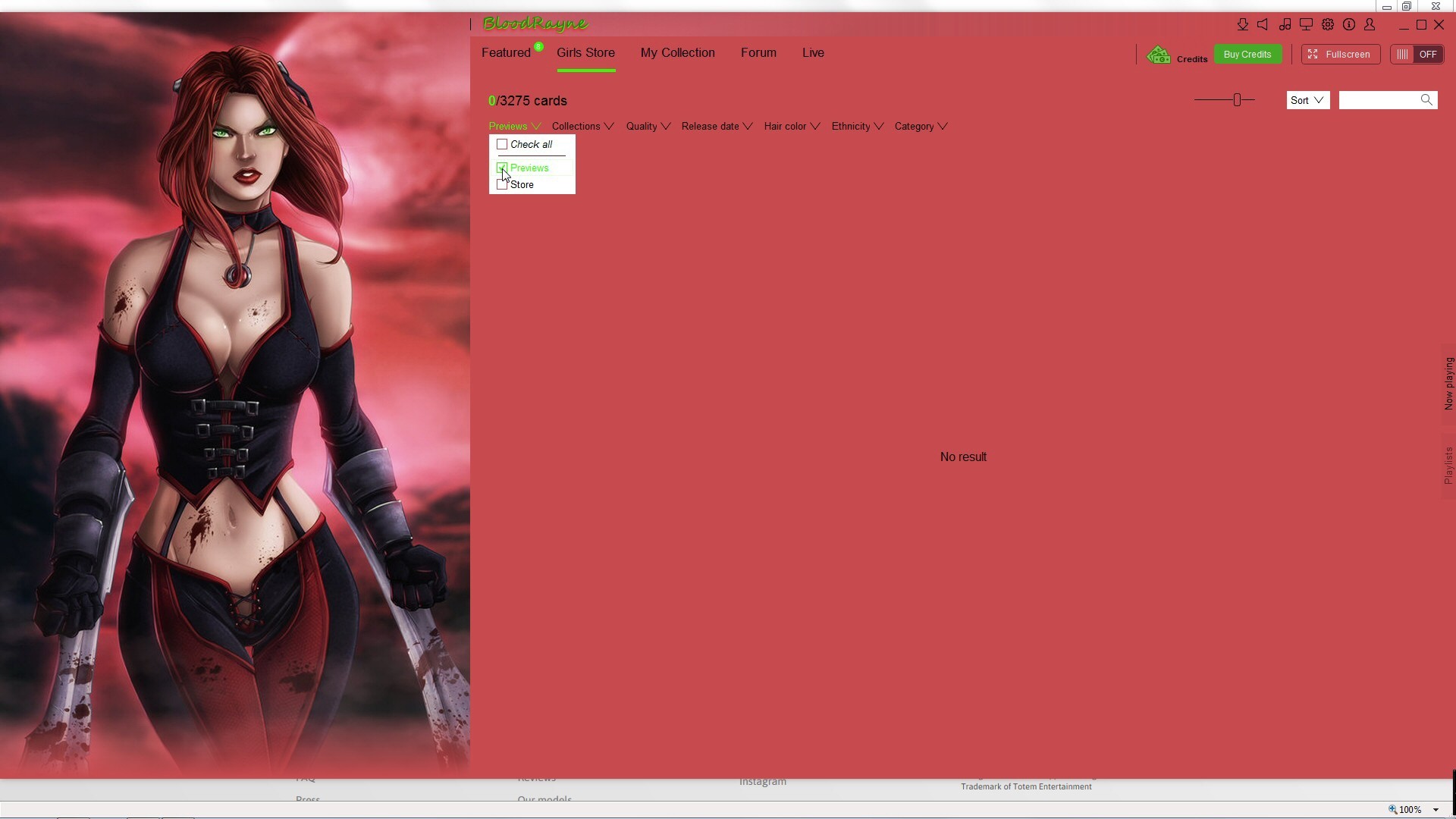Expand the Category filter dropdown

click(921, 127)
